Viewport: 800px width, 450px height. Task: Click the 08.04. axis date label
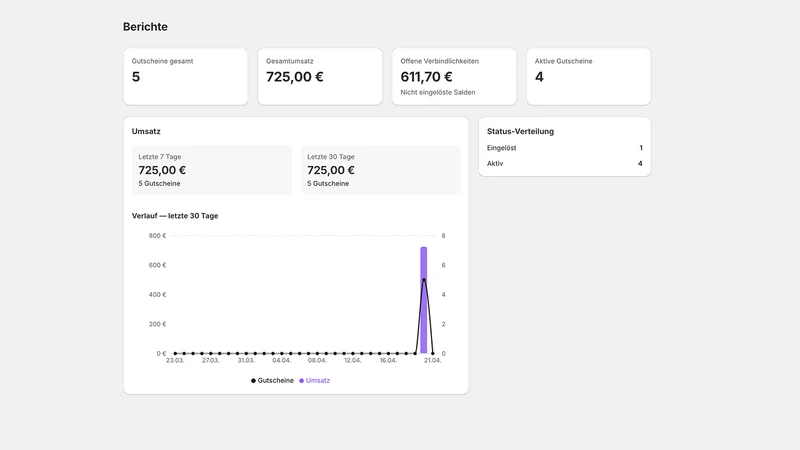(317, 360)
